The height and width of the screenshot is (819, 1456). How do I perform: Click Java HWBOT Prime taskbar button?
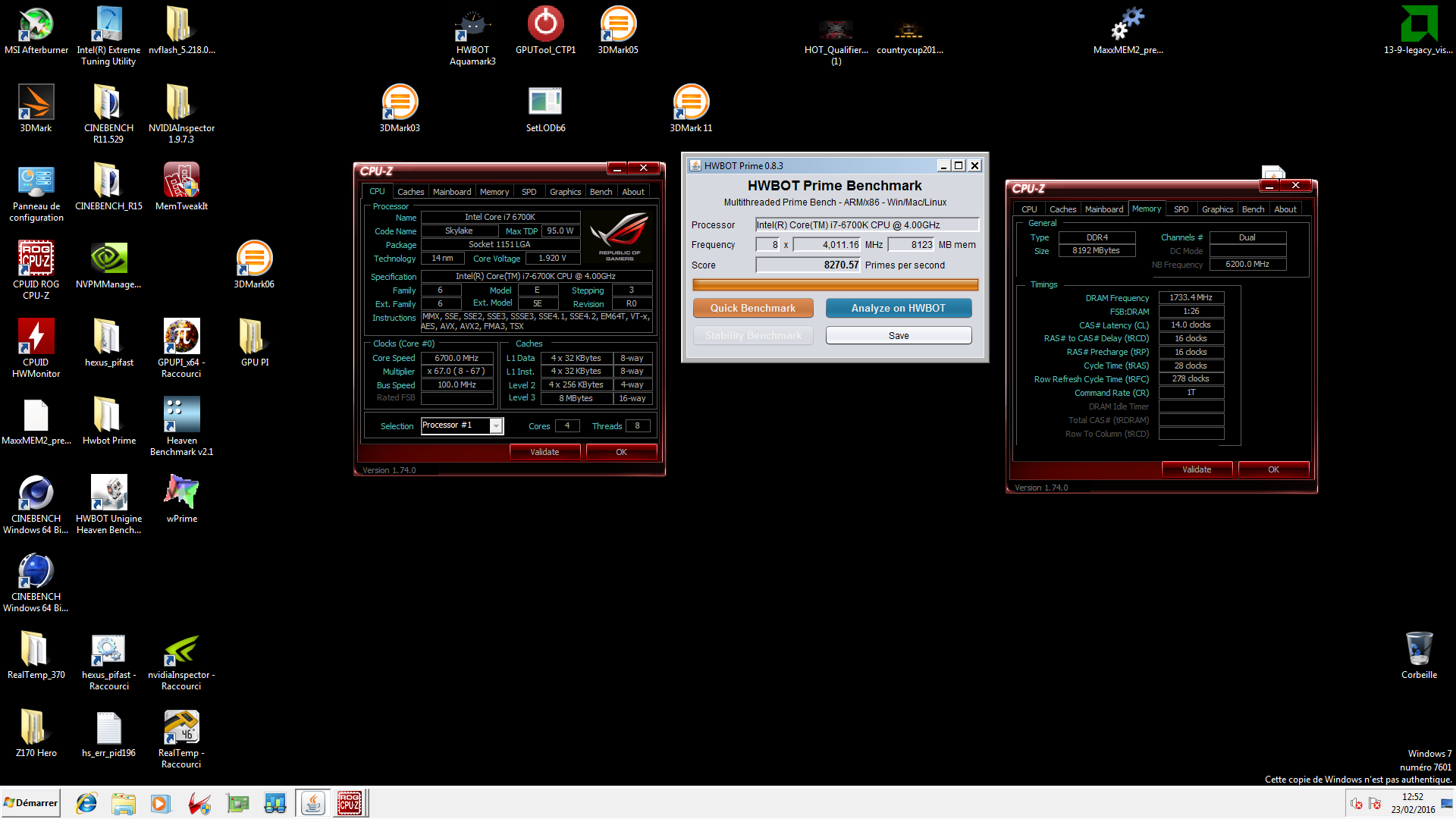(x=312, y=803)
